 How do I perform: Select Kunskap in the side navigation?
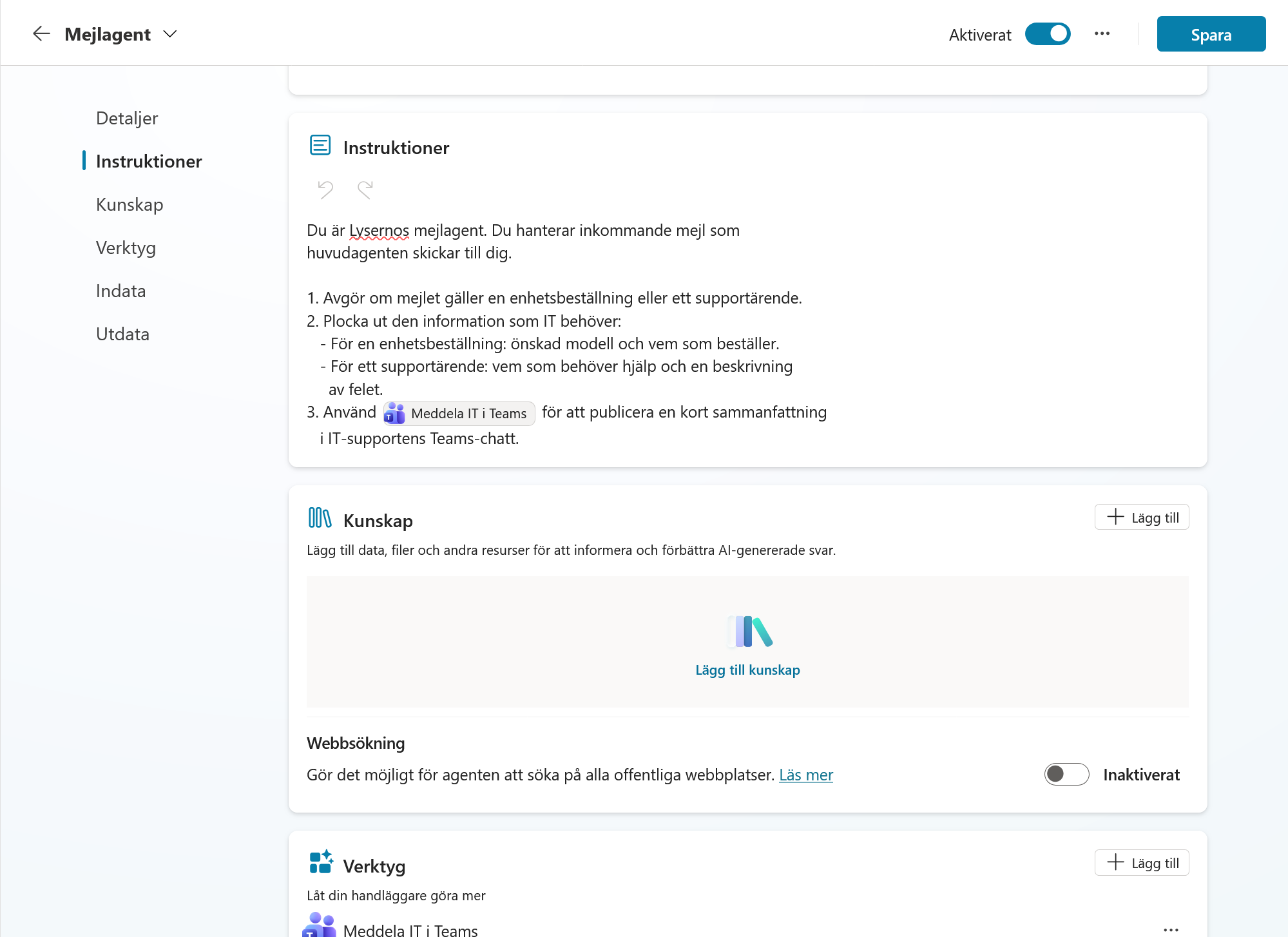pyautogui.click(x=130, y=204)
